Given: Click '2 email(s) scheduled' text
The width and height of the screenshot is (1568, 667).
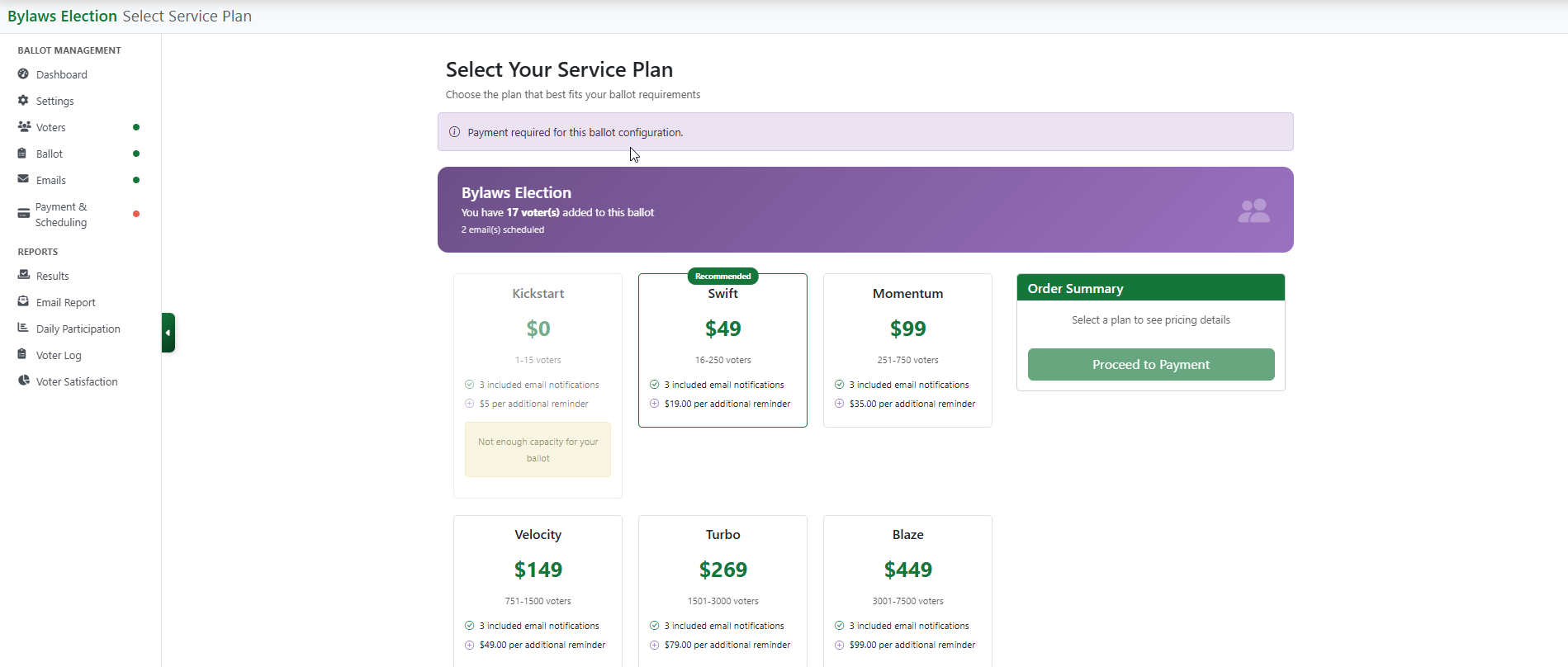Looking at the screenshot, I should point(503,229).
